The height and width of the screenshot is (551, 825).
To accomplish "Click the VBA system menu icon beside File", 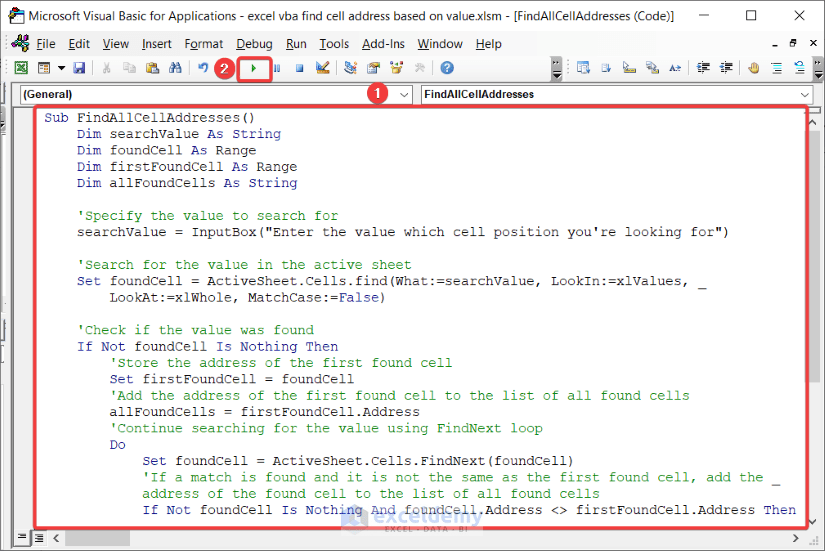I will tap(20, 43).
